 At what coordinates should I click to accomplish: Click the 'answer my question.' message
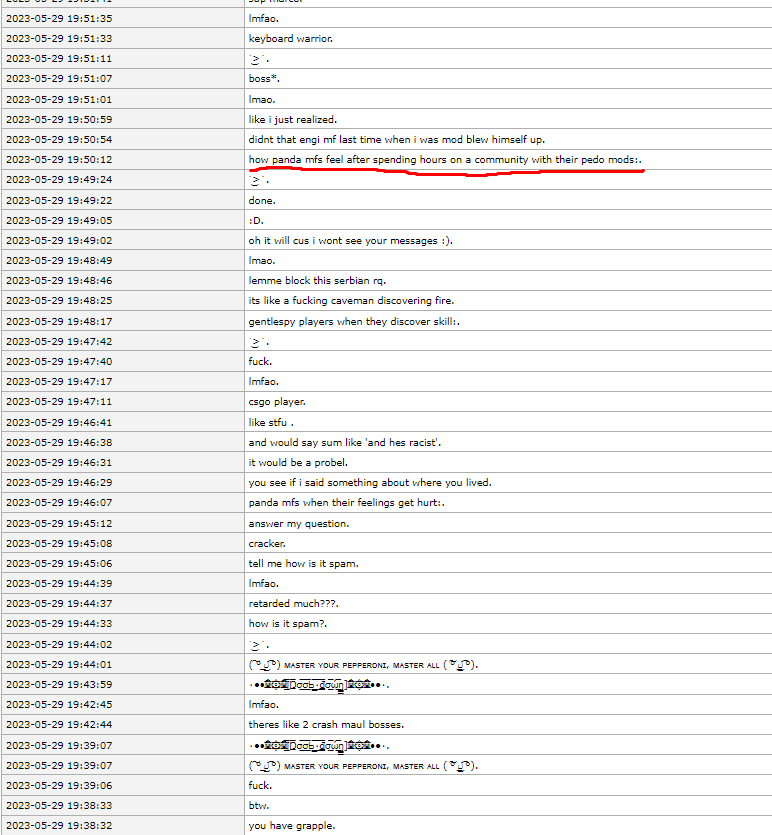(x=299, y=523)
